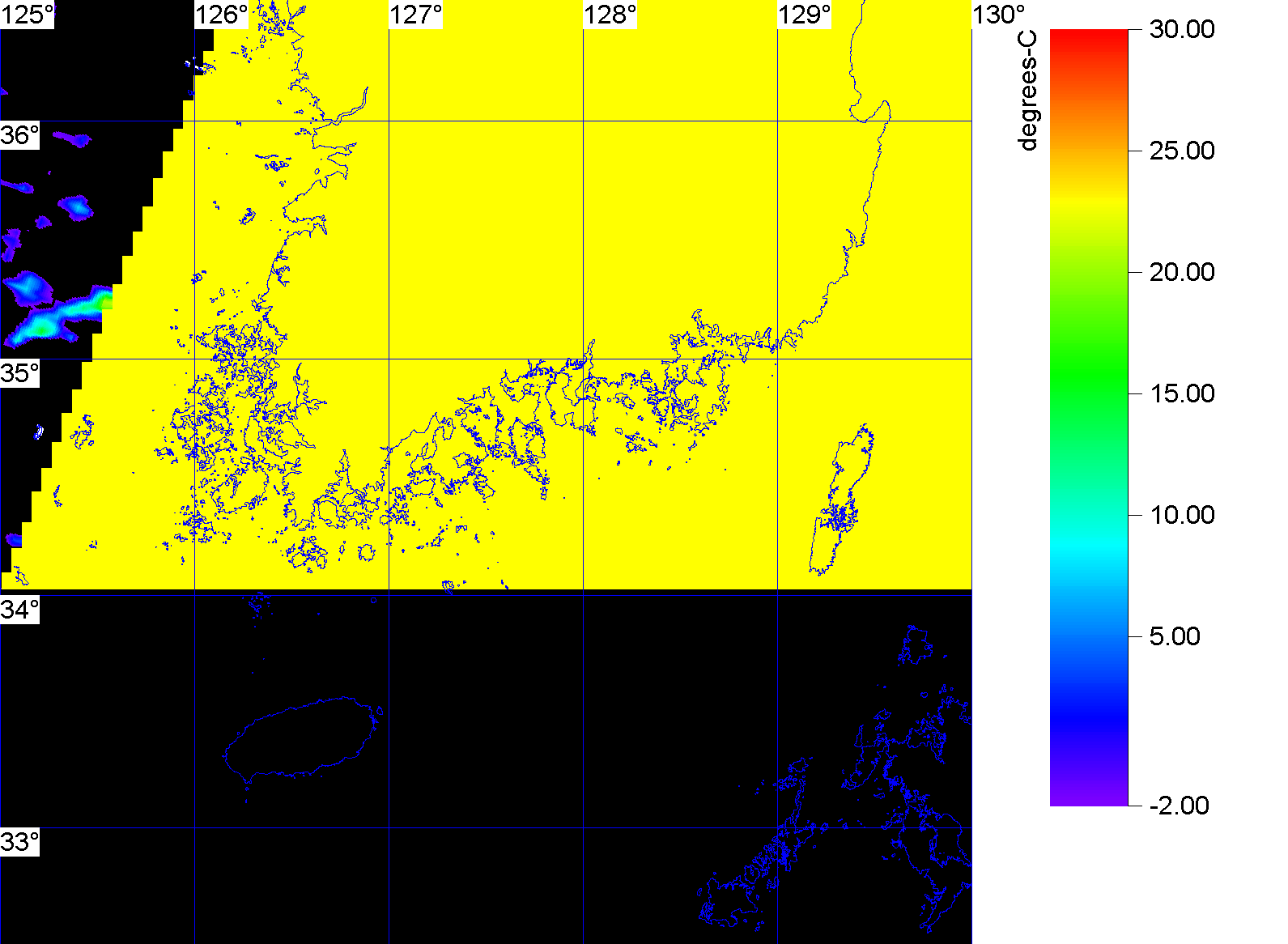The height and width of the screenshot is (944, 1288).
Task: Click the 36° latitude label
Action: (x=19, y=135)
